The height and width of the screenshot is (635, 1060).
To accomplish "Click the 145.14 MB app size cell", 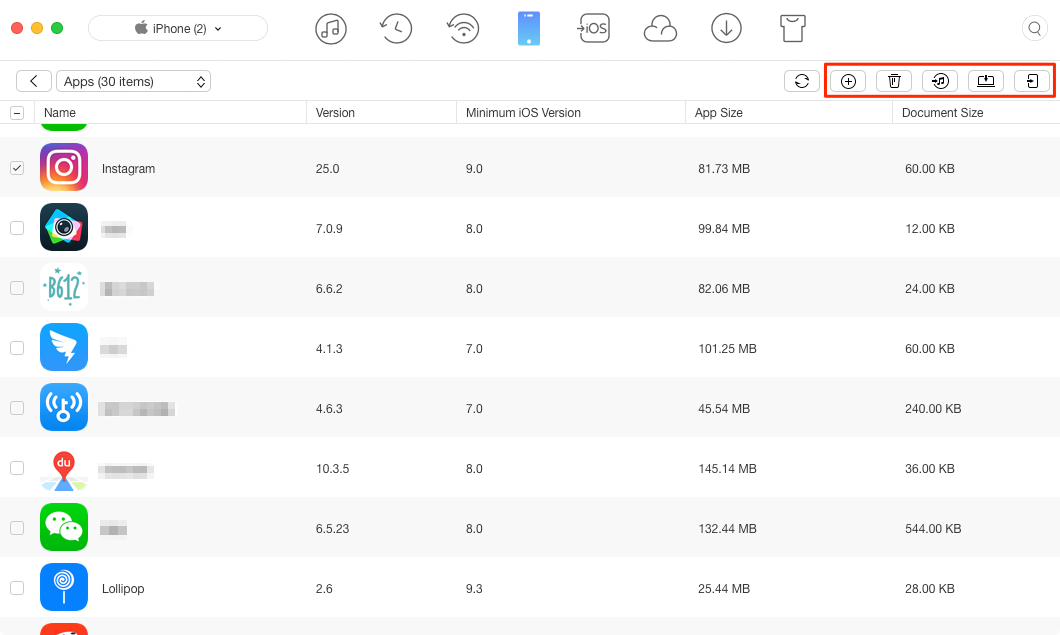I will point(727,469).
